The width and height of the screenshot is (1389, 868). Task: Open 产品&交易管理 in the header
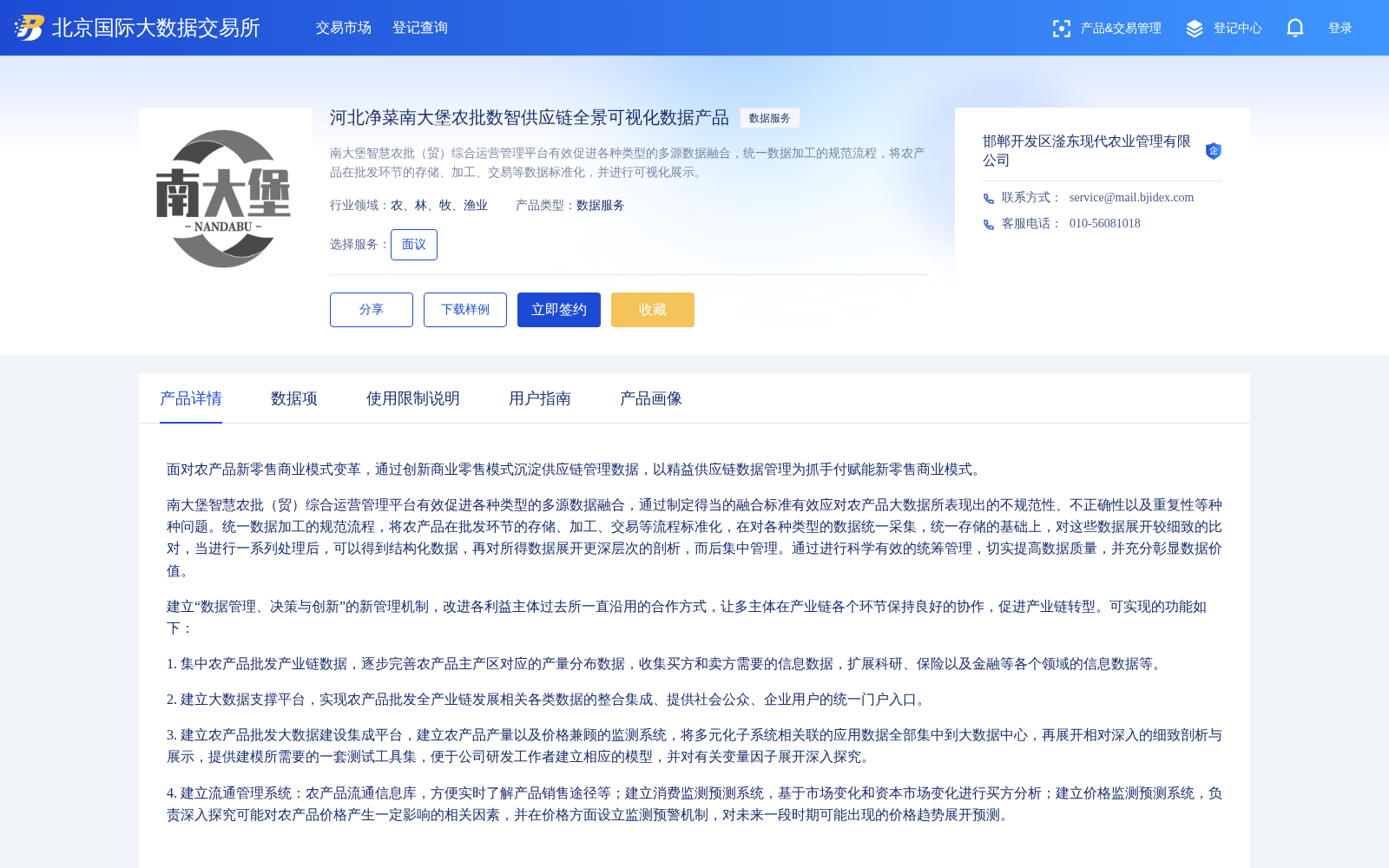[1121, 29]
